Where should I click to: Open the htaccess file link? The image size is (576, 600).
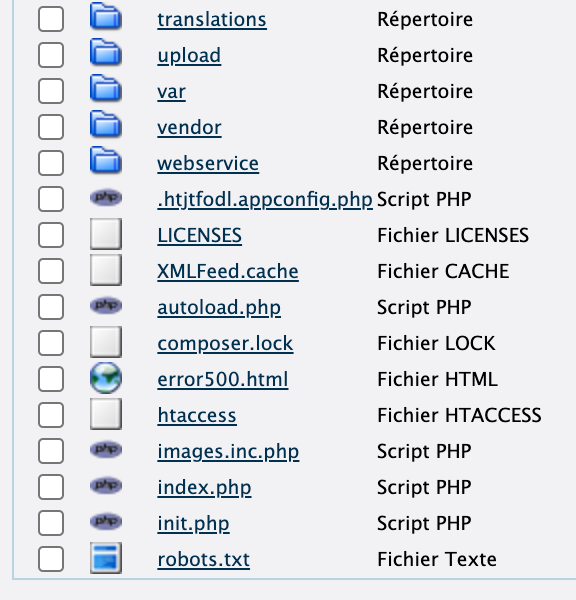(197, 415)
